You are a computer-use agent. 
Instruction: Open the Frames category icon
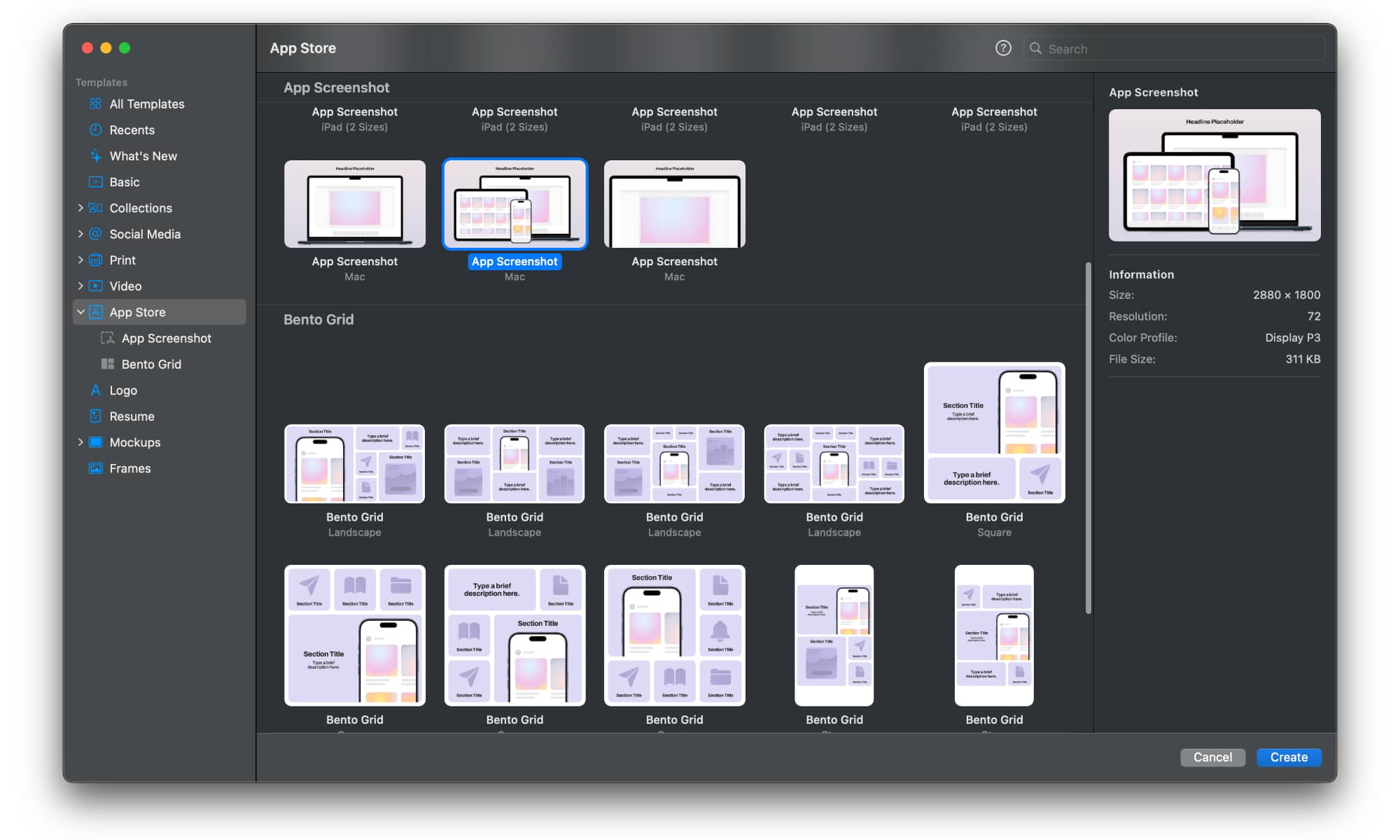(96, 468)
